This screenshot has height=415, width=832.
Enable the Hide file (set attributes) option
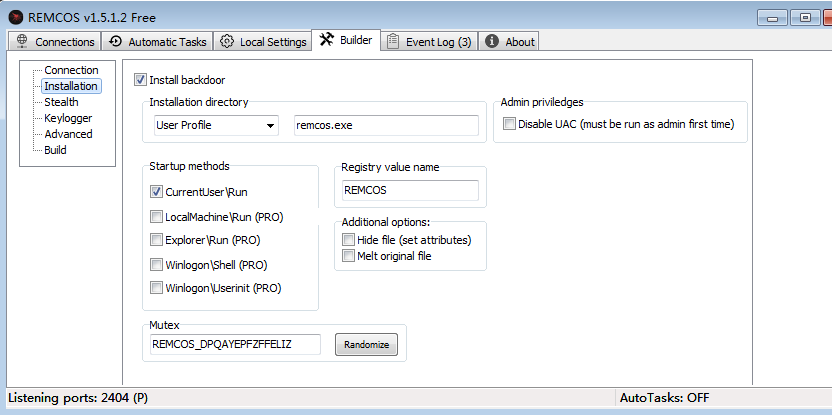tap(348, 240)
